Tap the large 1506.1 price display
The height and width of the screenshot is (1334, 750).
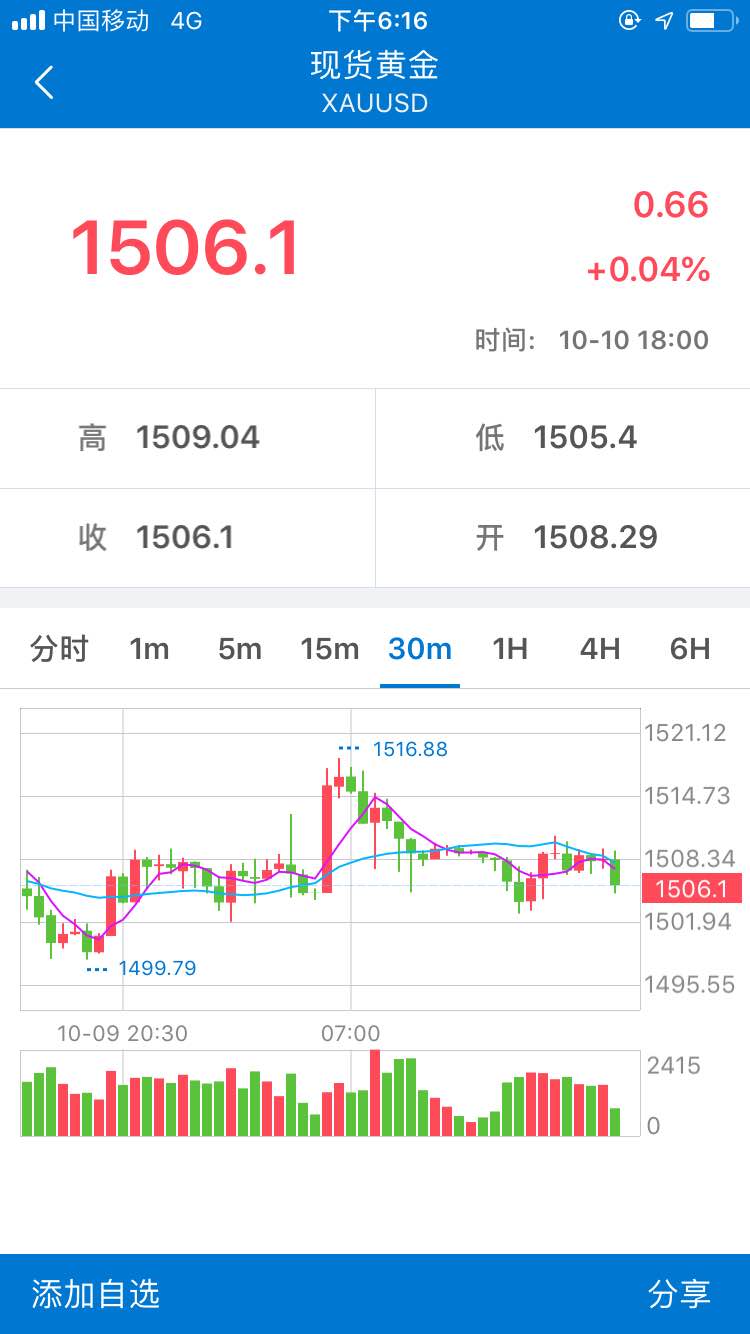[x=185, y=248]
